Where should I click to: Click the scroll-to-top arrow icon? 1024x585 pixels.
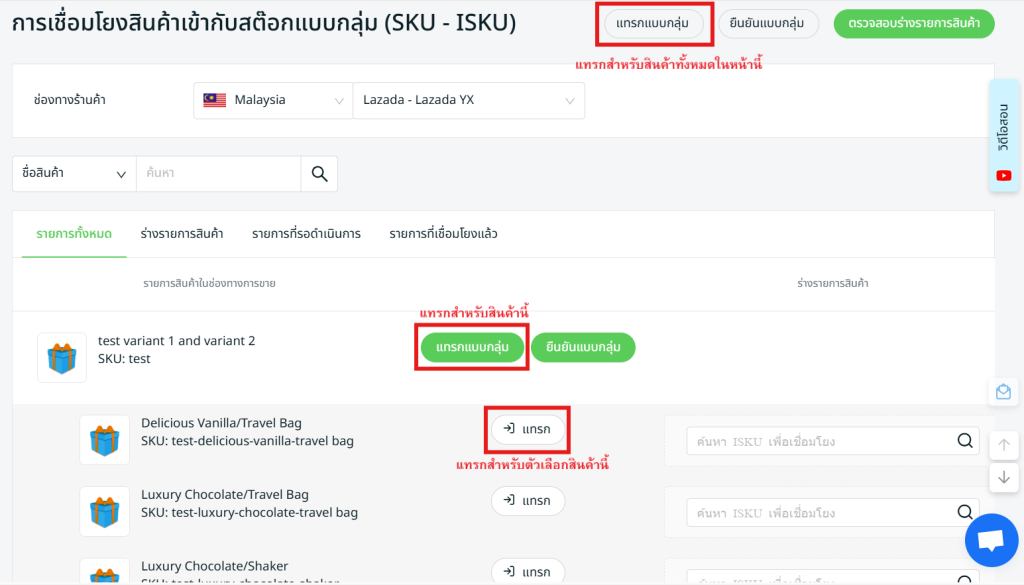1003,445
